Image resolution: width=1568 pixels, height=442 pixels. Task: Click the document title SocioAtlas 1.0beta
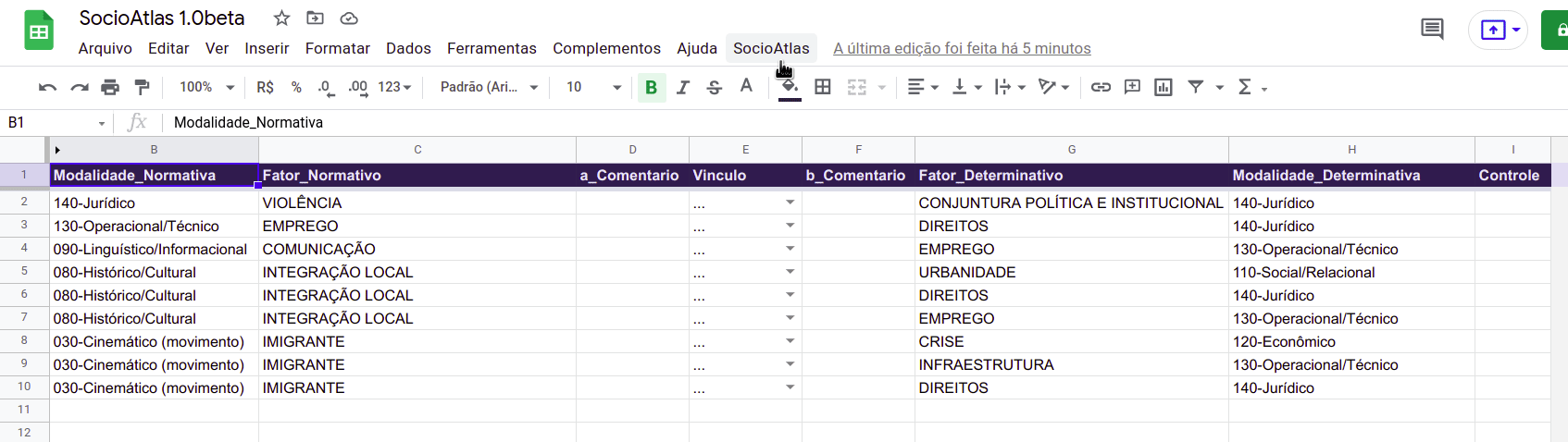coord(162,18)
